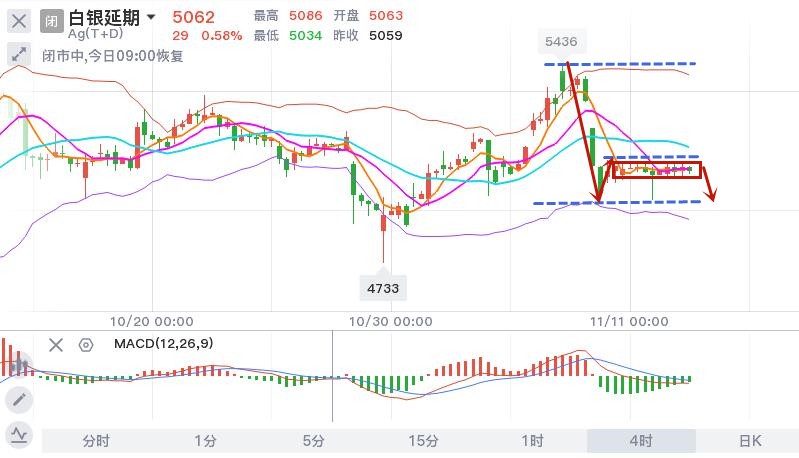Switch to the 1时 timeframe tab
Viewport: 799px width, 458px height.
(532, 441)
